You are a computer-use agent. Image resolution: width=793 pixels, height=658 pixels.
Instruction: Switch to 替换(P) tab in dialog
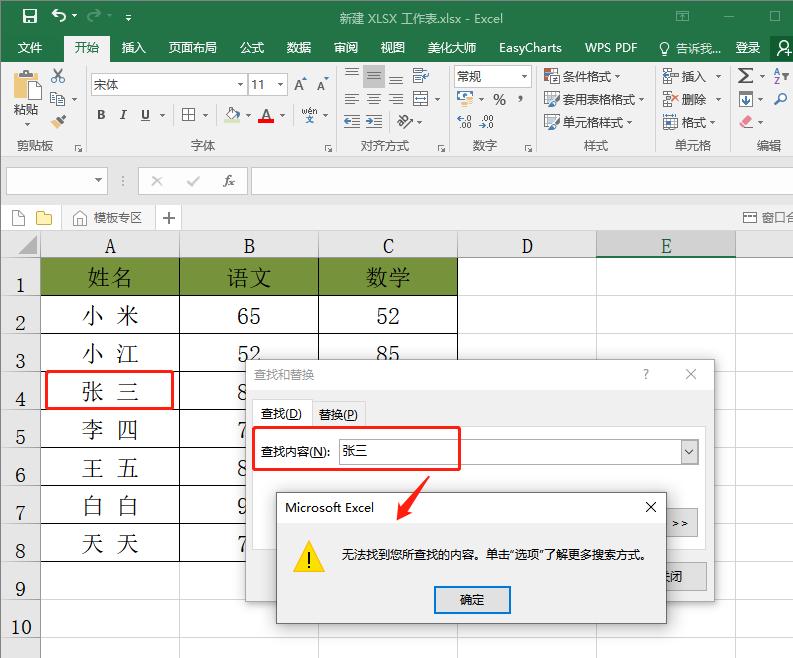[x=338, y=414]
